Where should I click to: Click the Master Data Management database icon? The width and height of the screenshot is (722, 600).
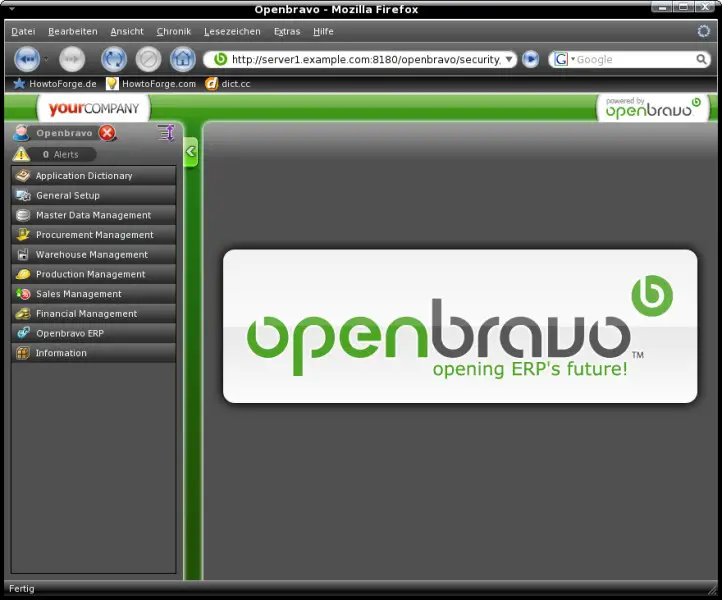click(x=23, y=215)
